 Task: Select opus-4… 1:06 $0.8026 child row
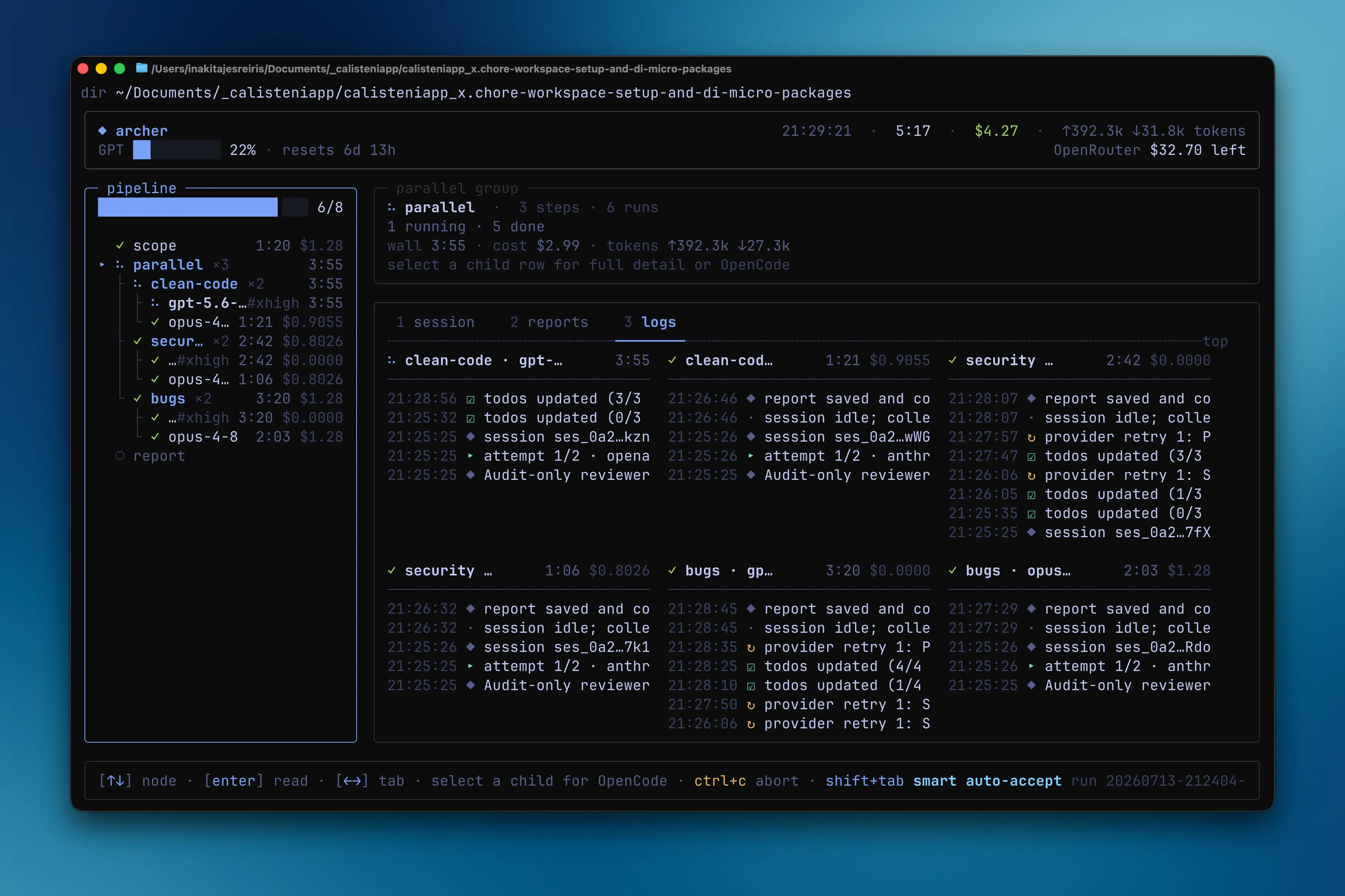point(246,380)
